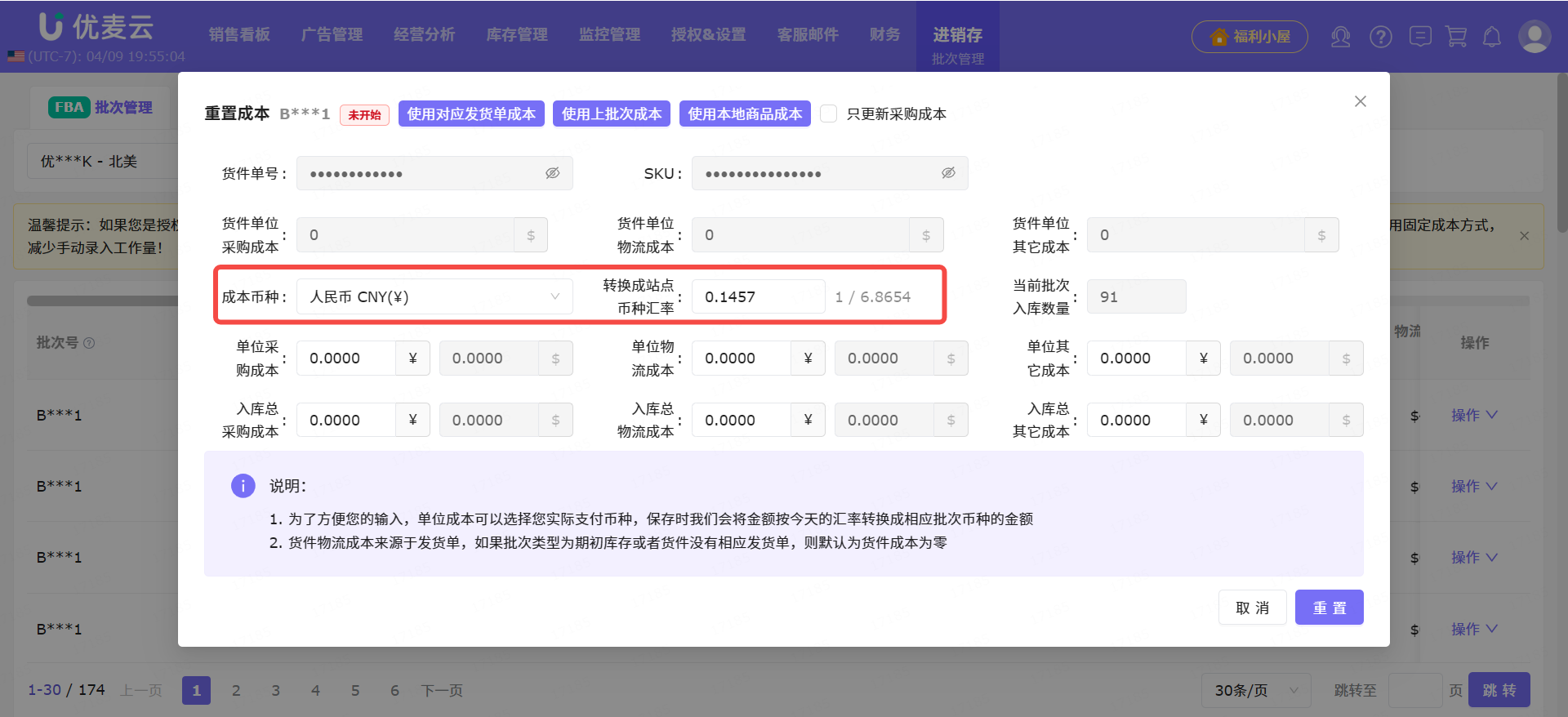Show the masked SKU value

948,173
